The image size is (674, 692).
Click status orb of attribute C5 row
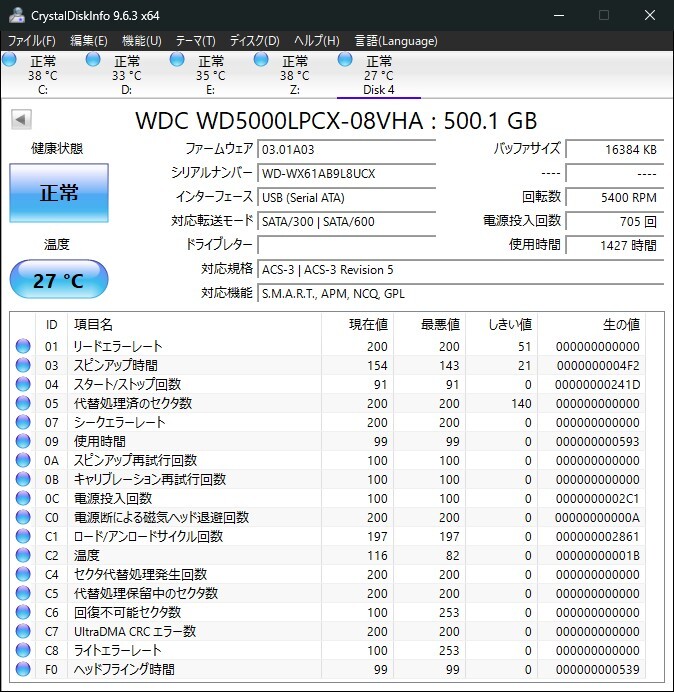coord(23,593)
